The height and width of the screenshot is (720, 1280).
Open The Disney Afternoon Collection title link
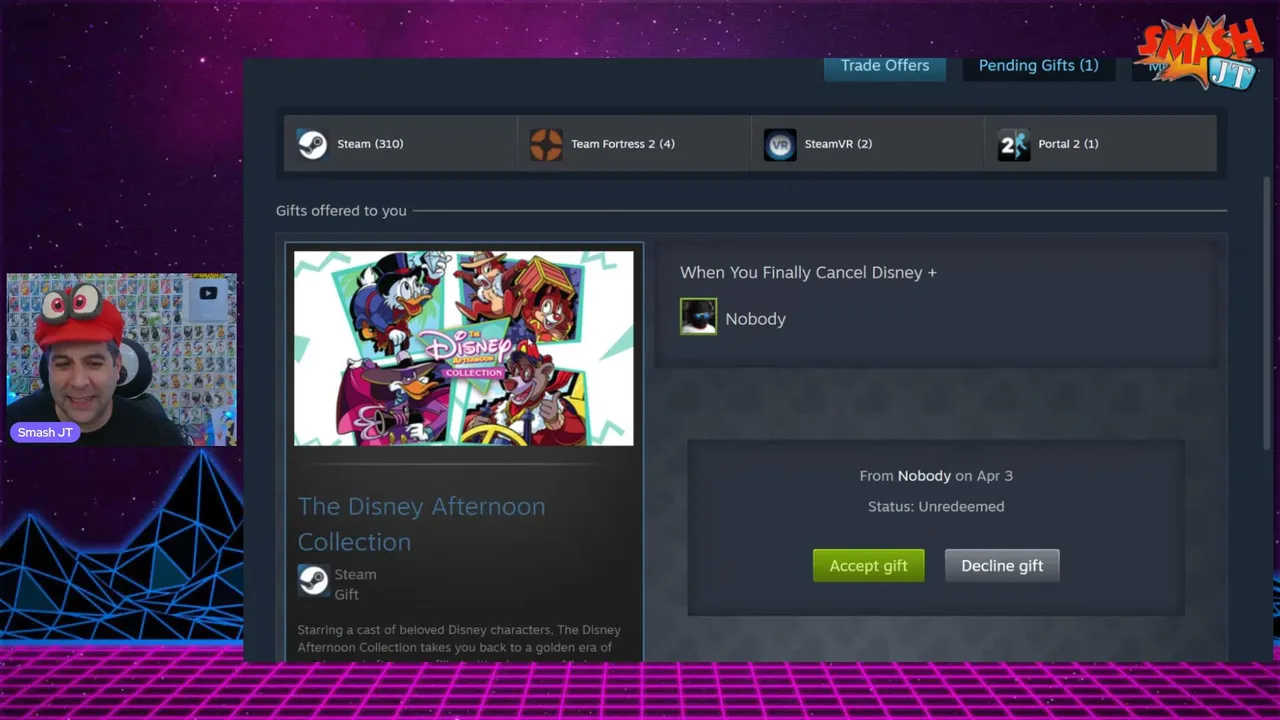421,524
